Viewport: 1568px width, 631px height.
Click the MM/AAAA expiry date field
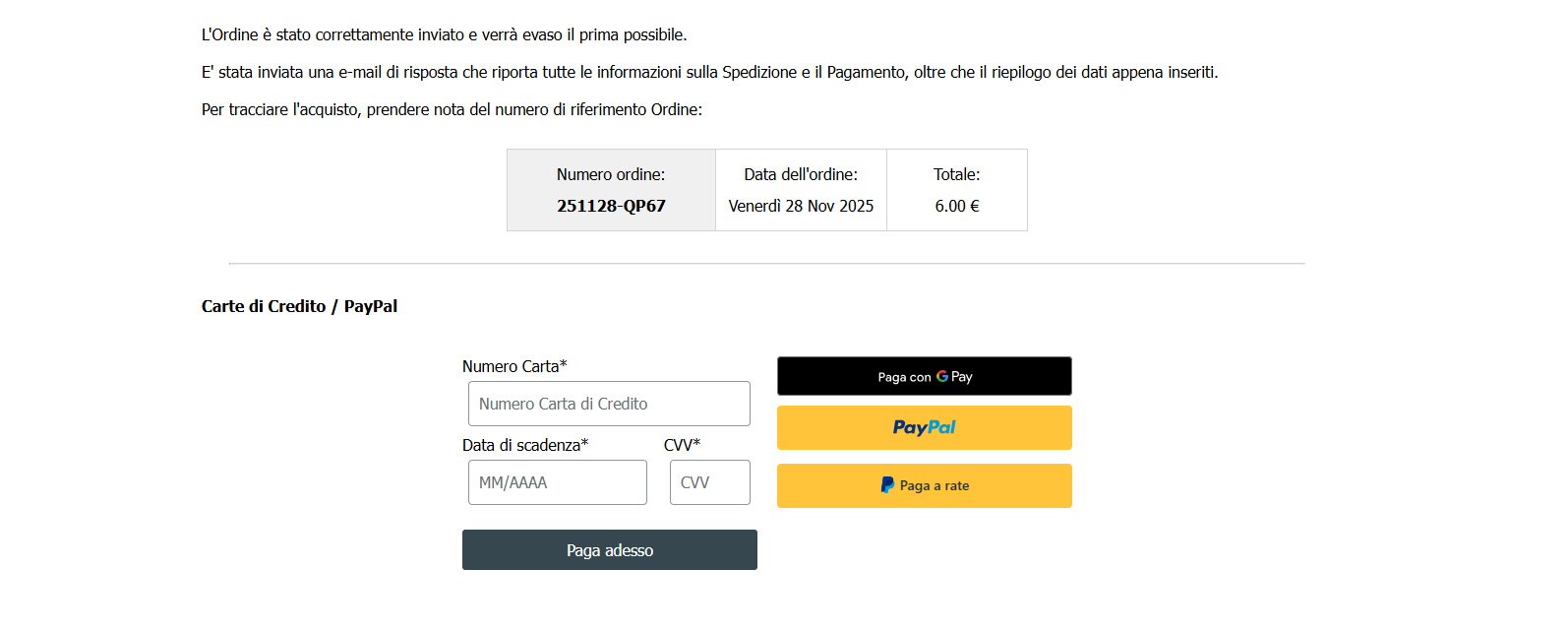557,482
